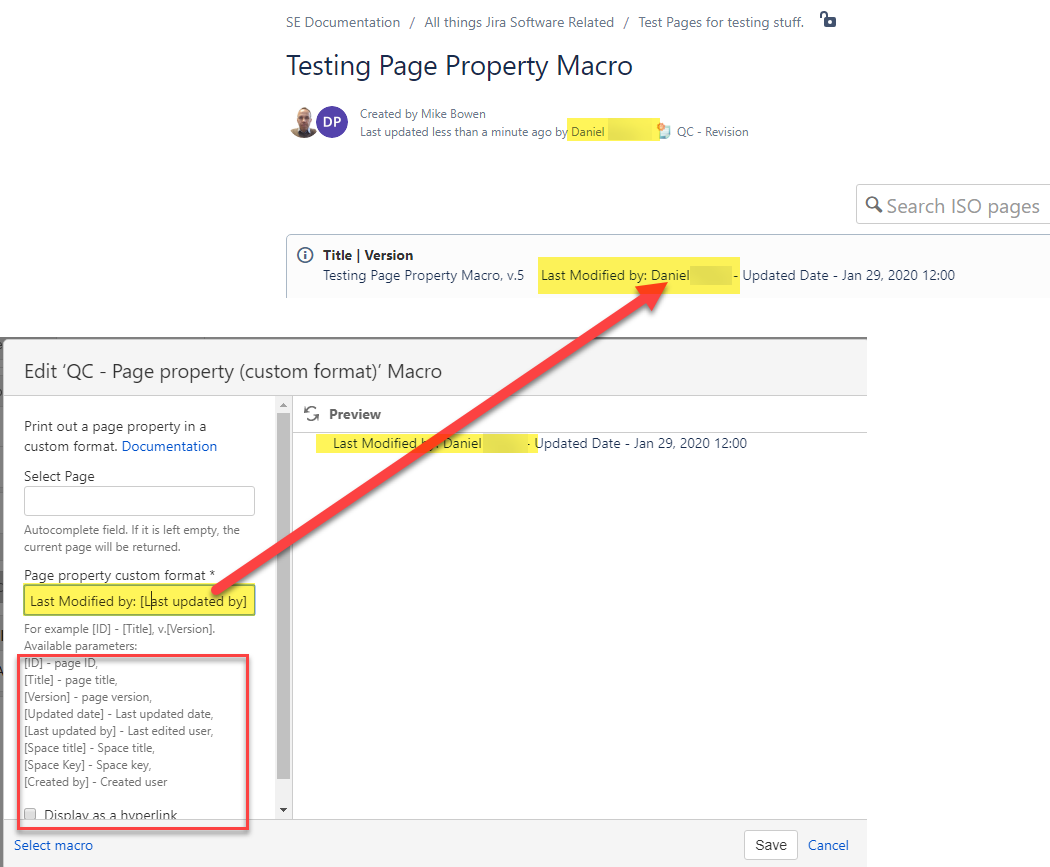Screen dimensions: 1050x867
Task: Click the magnifier icon in search box
Action: click(873, 204)
